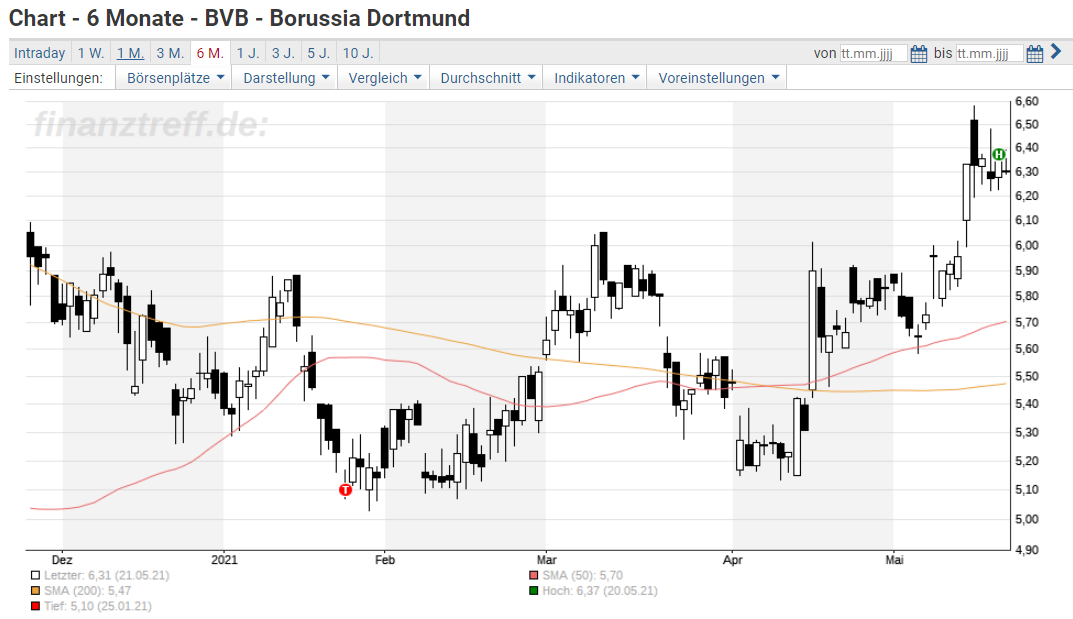Viewport: 1073px width, 619px height.
Task: Open the 'bis' date calendar picker icon
Action: tap(1035, 53)
